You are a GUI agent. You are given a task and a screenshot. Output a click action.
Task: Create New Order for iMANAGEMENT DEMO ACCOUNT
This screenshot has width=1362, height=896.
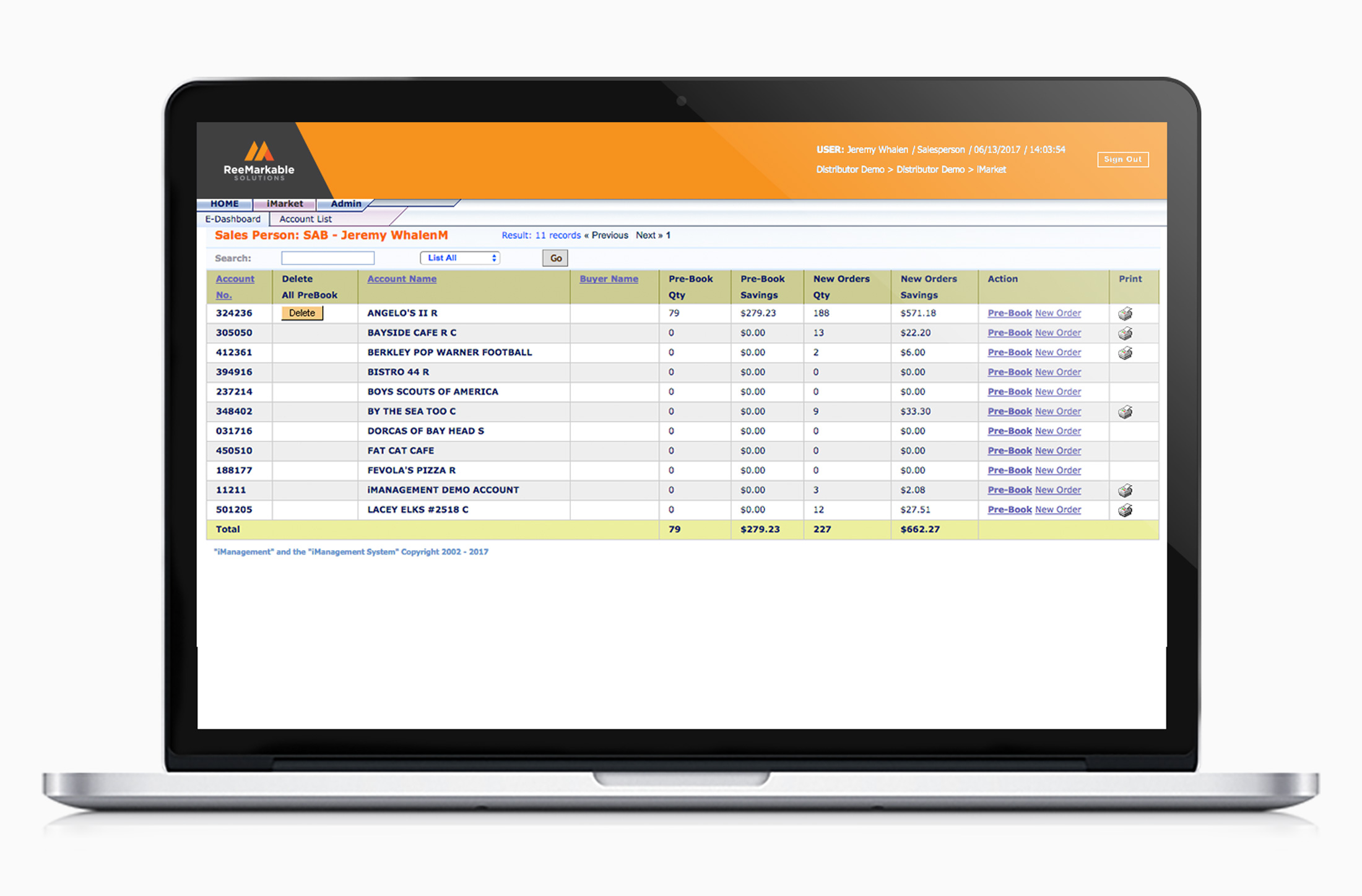[1058, 490]
